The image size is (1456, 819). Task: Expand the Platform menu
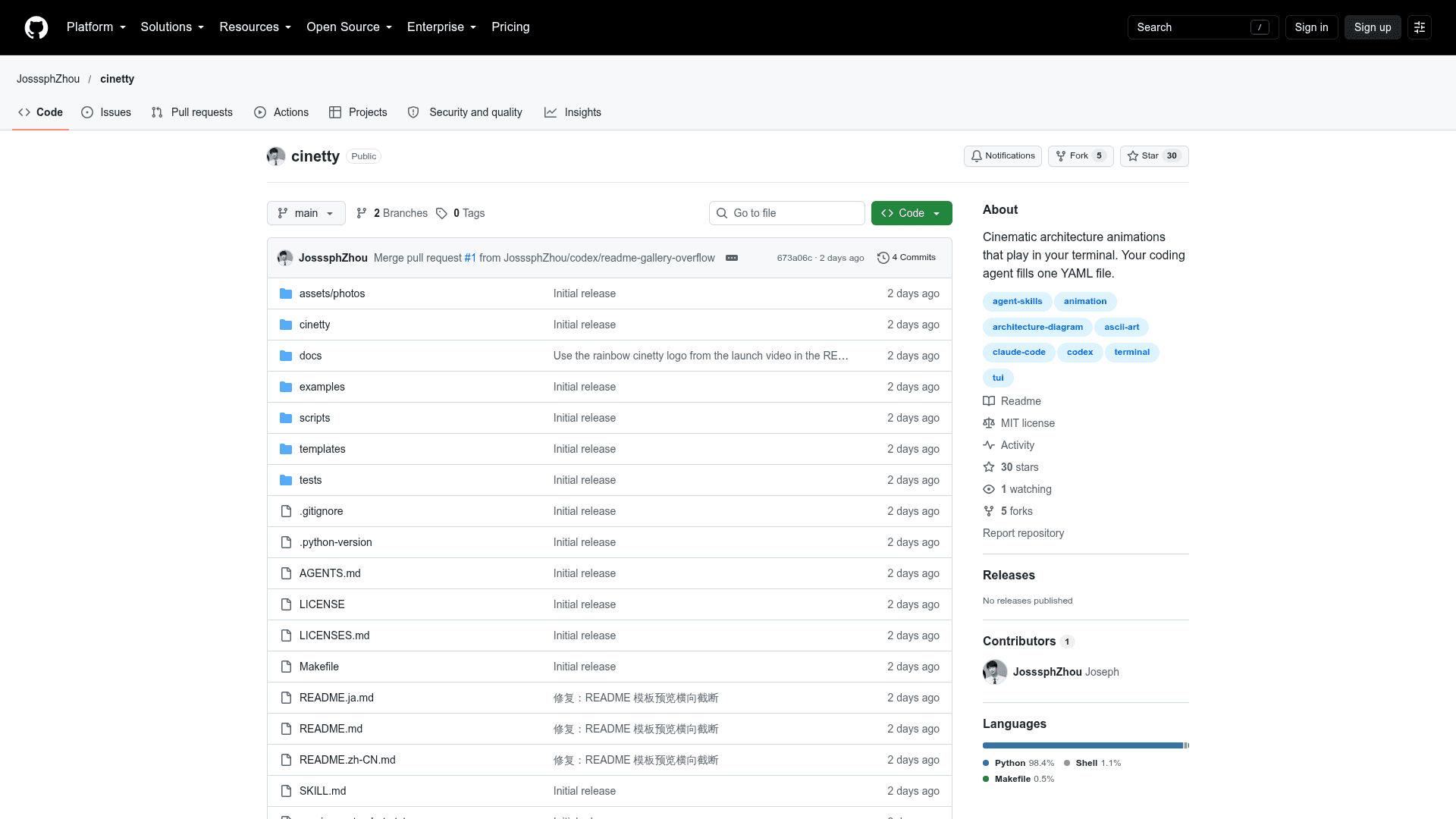click(96, 27)
